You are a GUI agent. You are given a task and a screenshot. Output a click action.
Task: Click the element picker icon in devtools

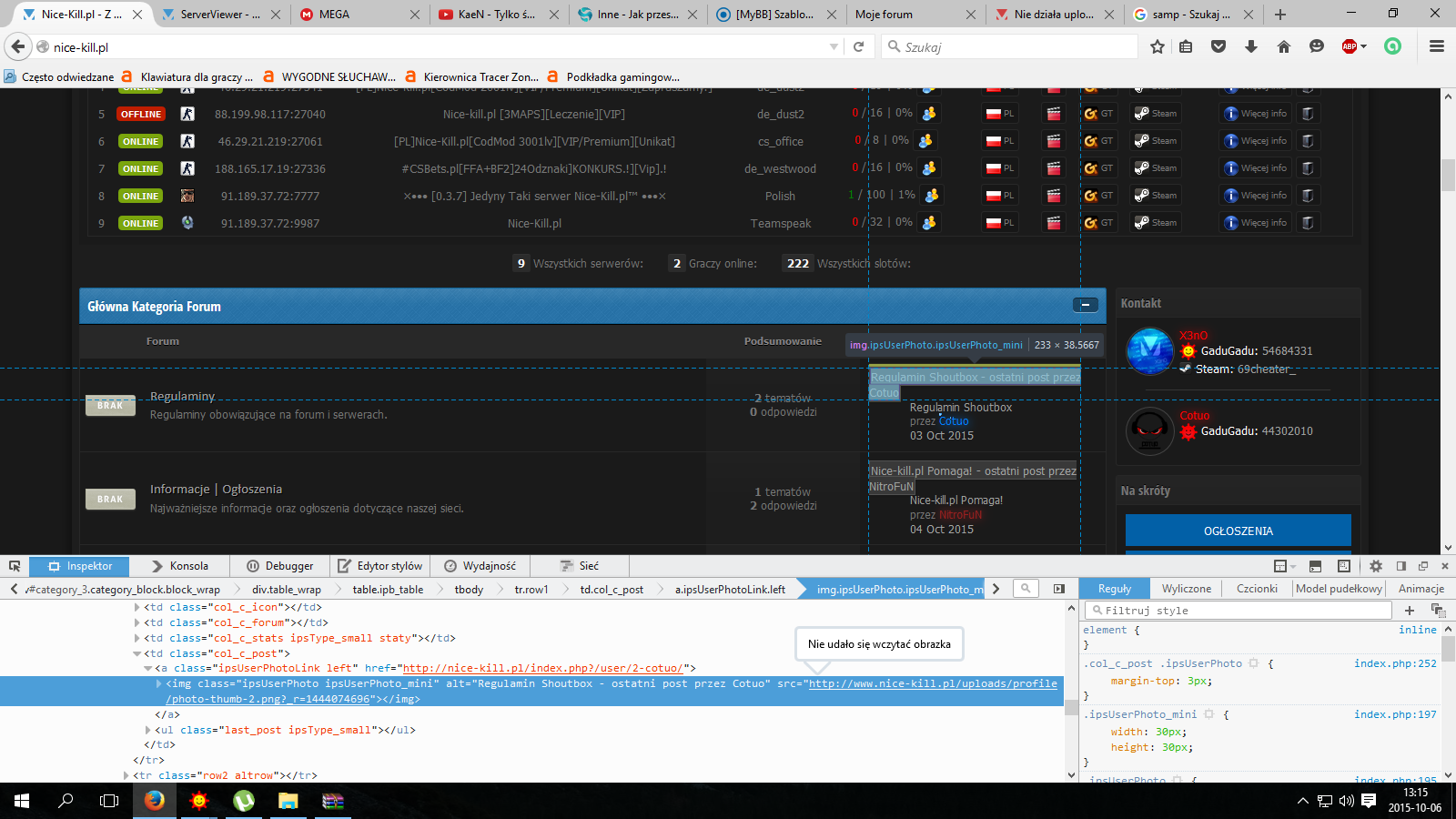coord(15,566)
